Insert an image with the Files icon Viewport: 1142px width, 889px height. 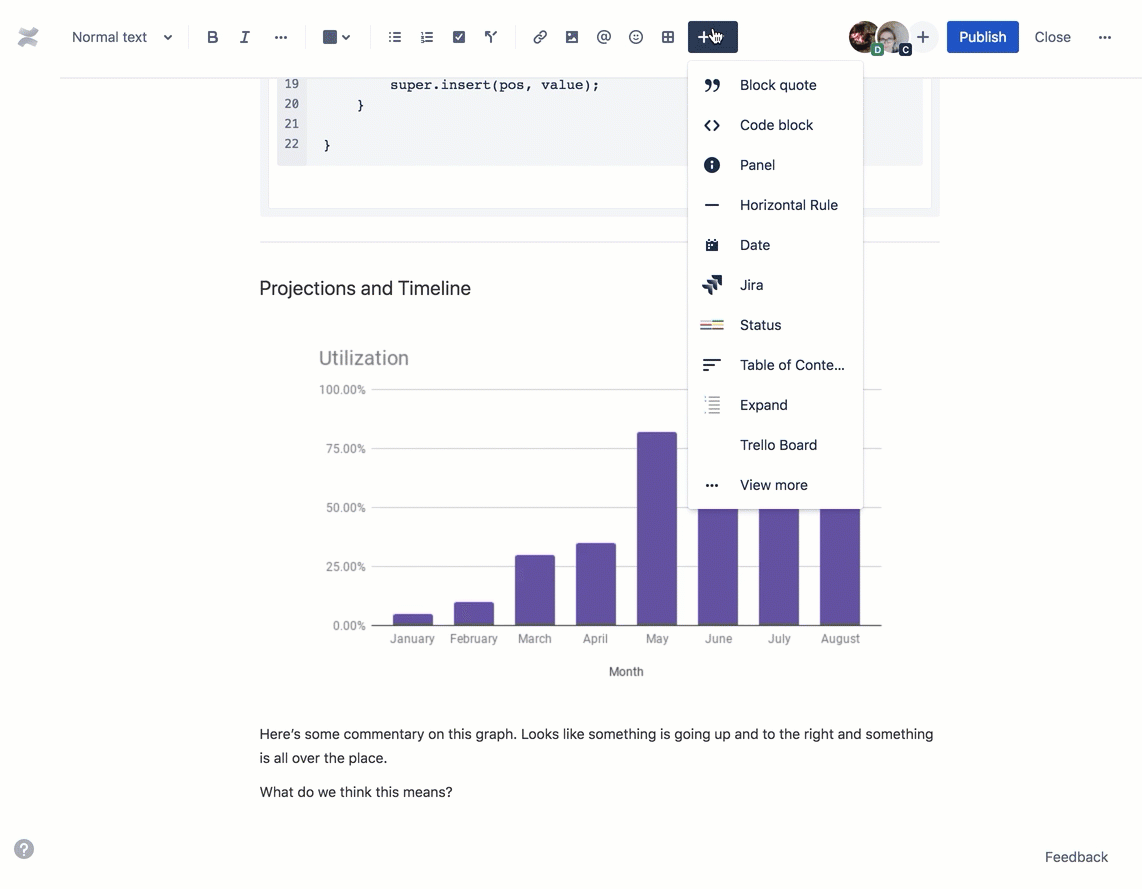(571, 36)
